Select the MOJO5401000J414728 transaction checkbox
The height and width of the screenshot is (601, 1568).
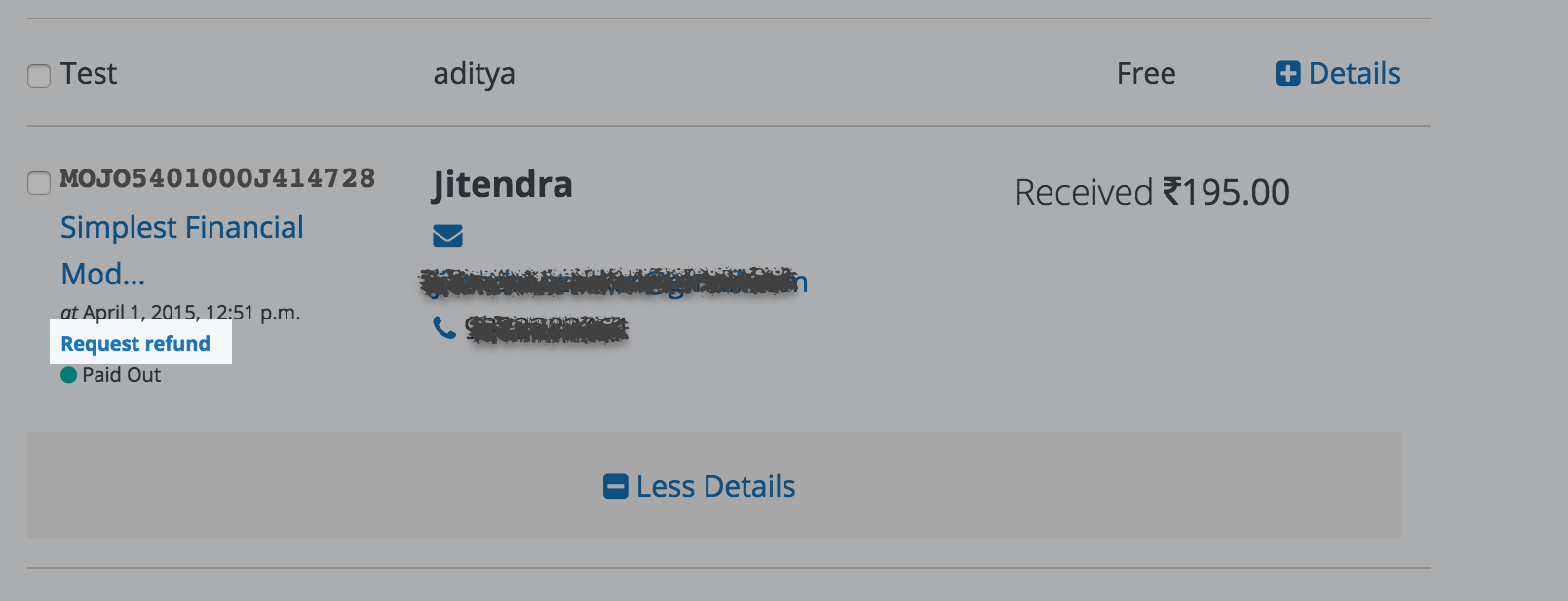39,183
